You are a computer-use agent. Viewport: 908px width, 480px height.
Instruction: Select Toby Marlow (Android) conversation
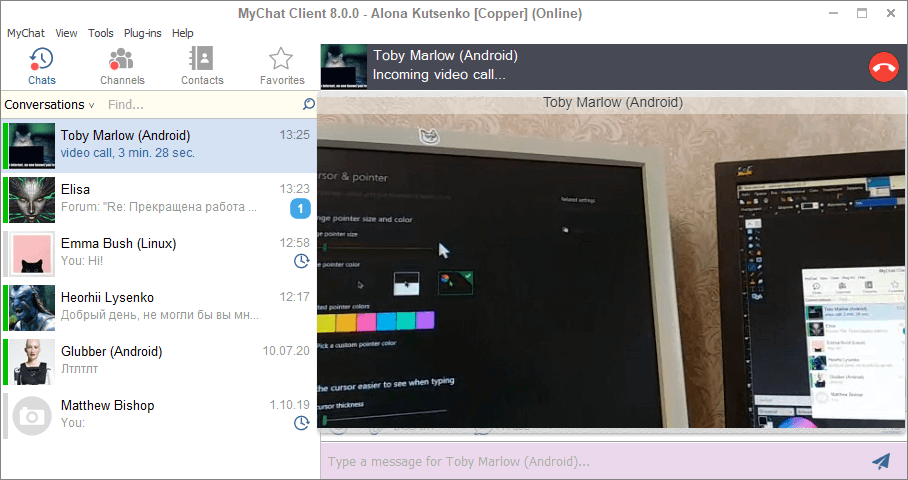coord(159,146)
